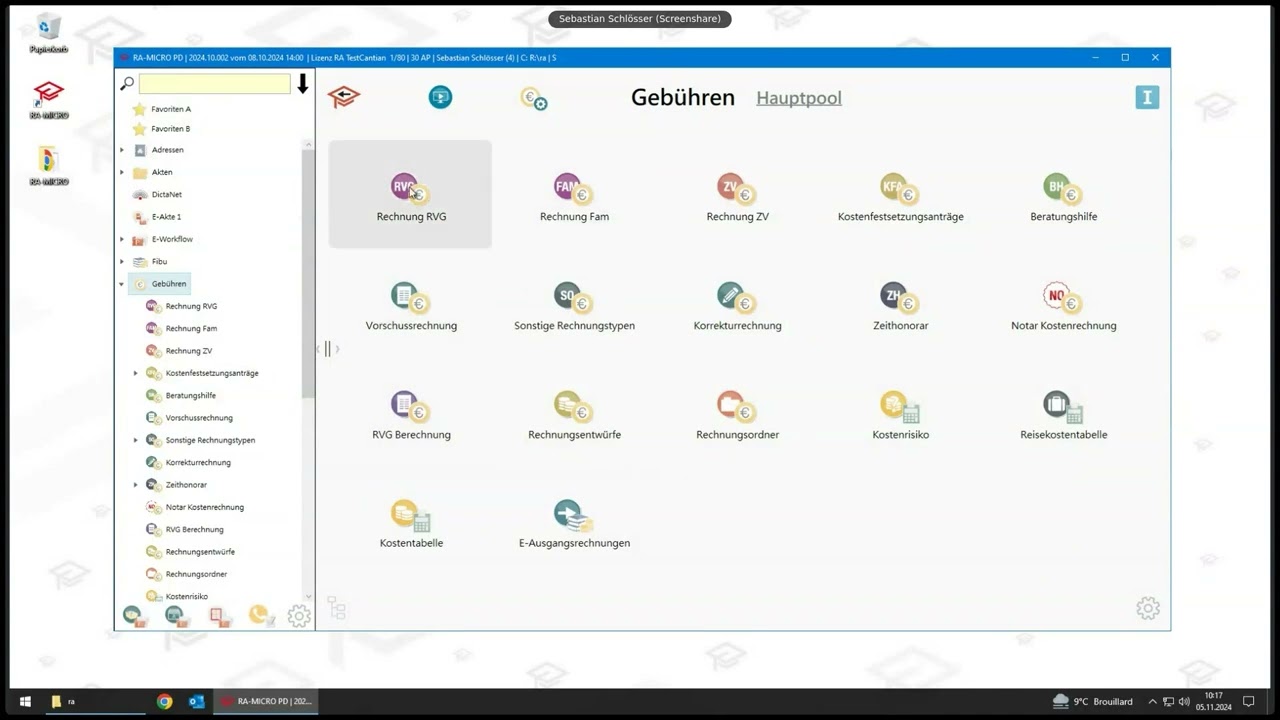Open Sonstige Rechnungstypen tile
Screen dimensions: 1280x720
pyautogui.click(x=574, y=305)
